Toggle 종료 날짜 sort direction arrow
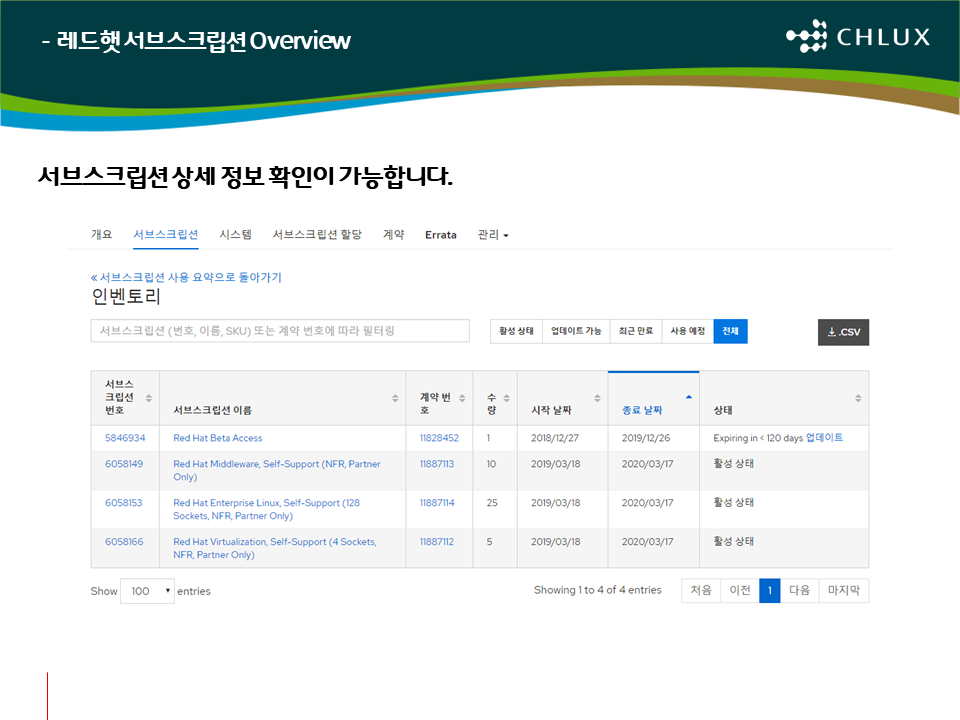Viewport: 960px width, 720px height. click(x=689, y=397)
